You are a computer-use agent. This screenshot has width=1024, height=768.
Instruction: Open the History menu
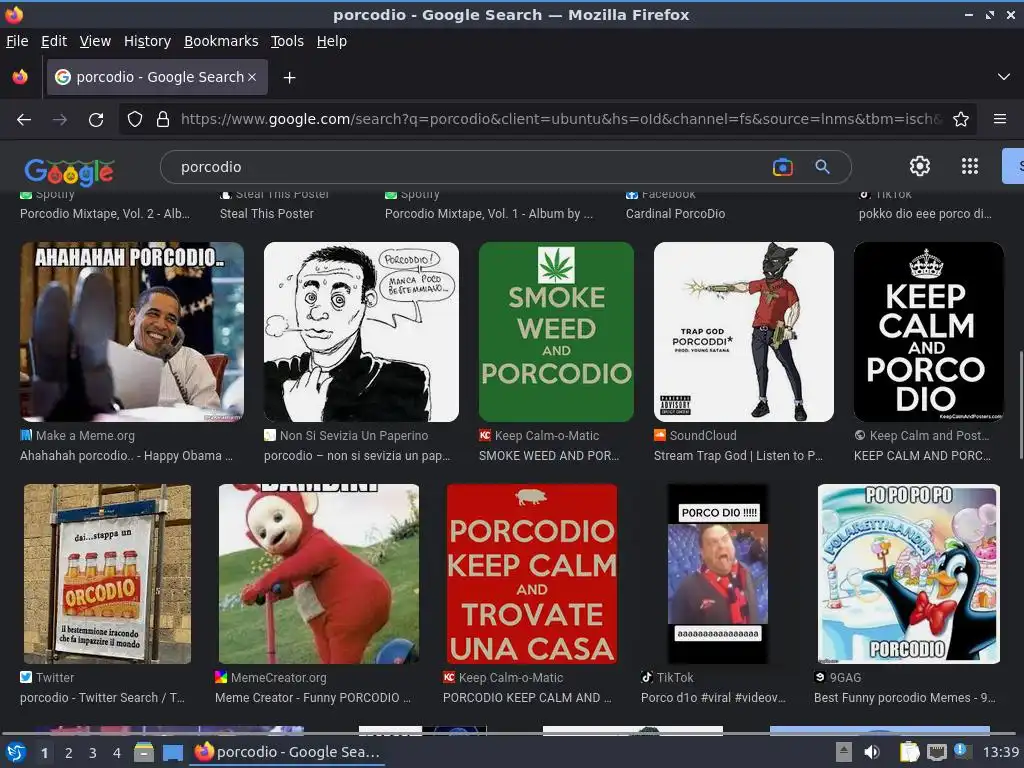click(147, 41)
